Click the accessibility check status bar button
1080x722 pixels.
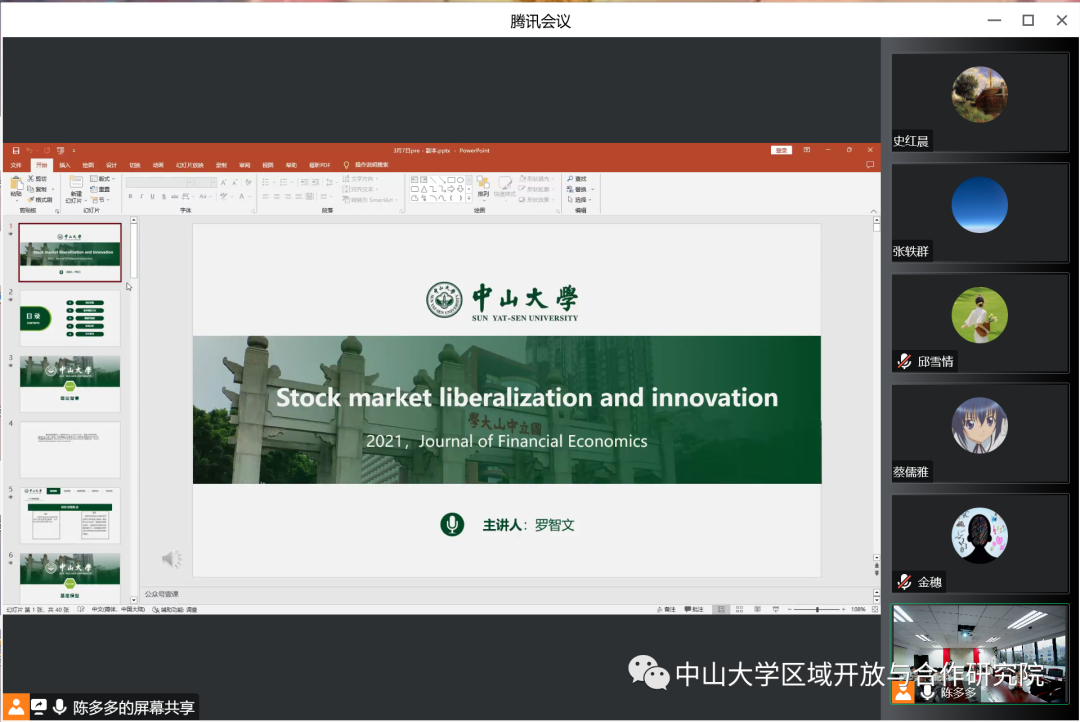pos(175,610)
